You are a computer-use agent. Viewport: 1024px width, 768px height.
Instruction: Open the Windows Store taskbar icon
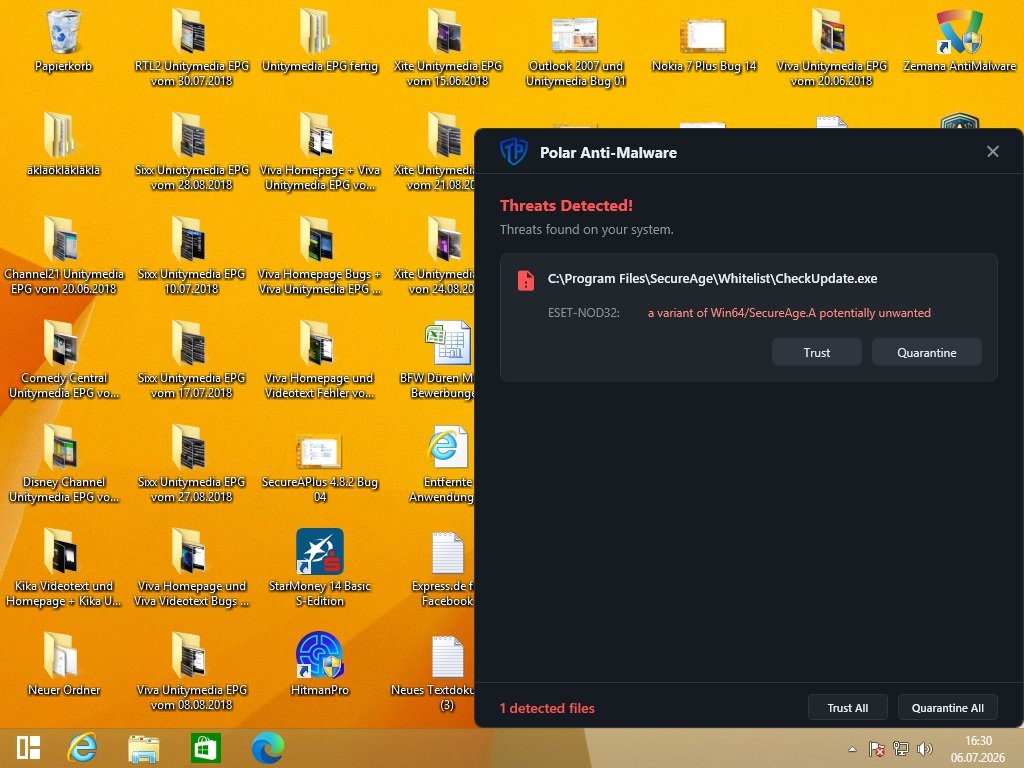[205, 748]
